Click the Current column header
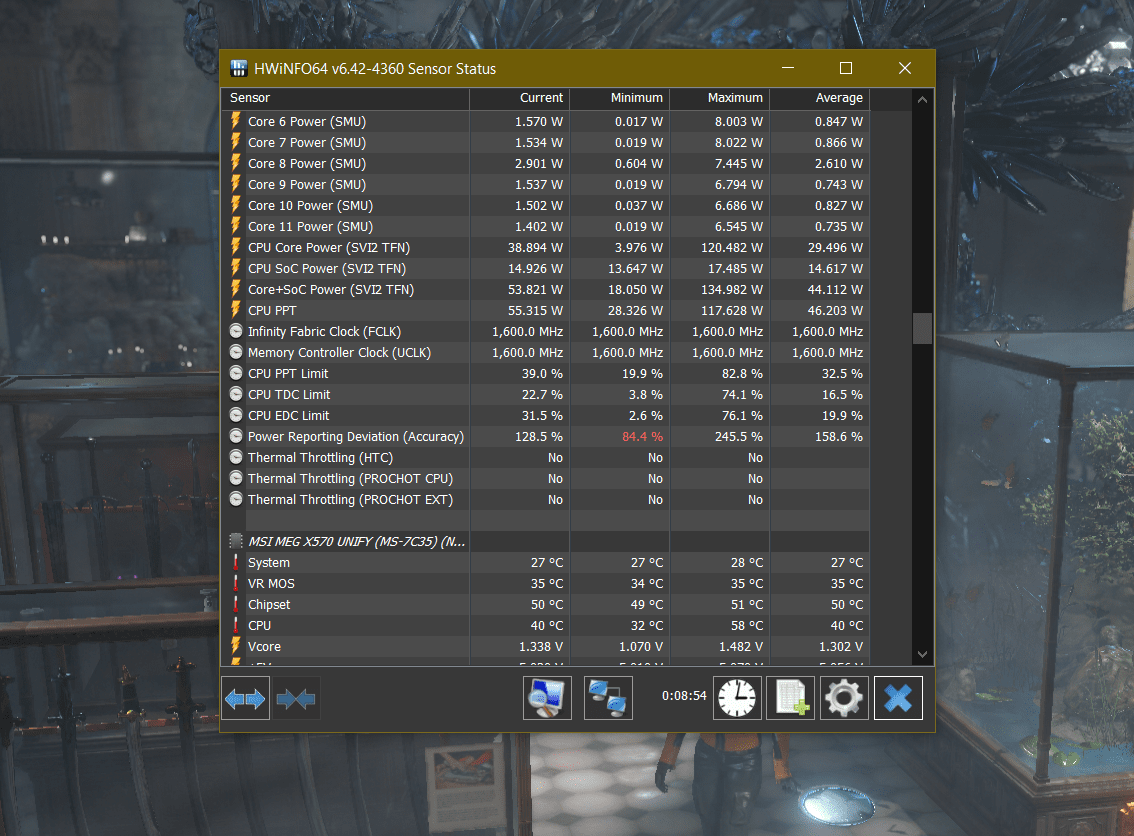The height and width of the screenshot is (836, 1134). 519,98
